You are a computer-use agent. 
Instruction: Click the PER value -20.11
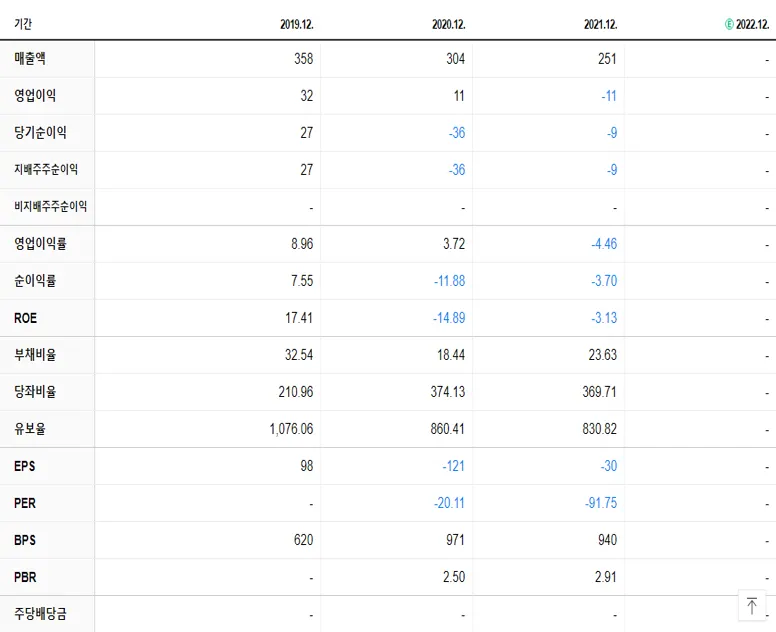(449, 503)
